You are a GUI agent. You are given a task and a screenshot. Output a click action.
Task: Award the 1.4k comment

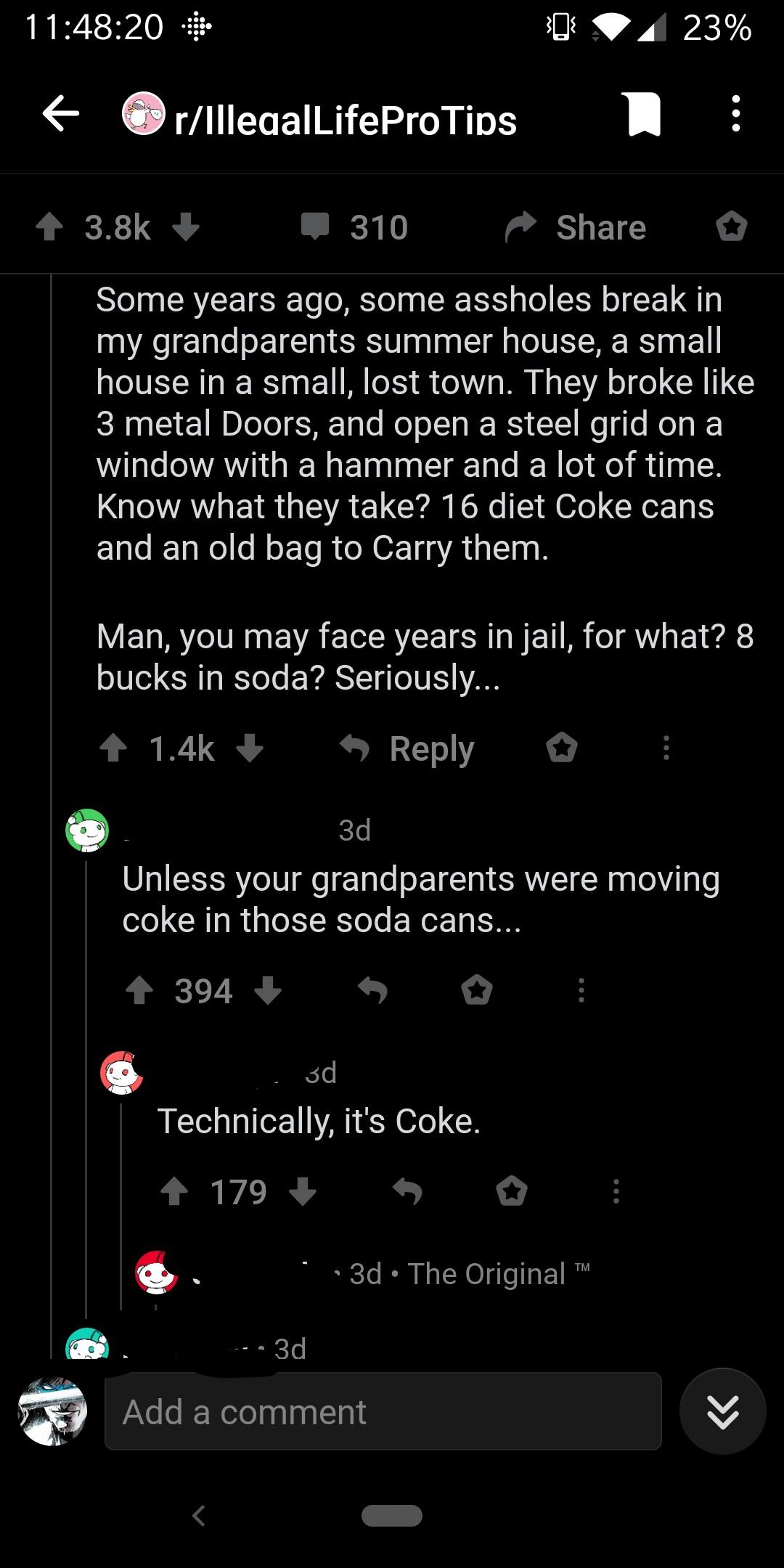[x=562, y=748]
